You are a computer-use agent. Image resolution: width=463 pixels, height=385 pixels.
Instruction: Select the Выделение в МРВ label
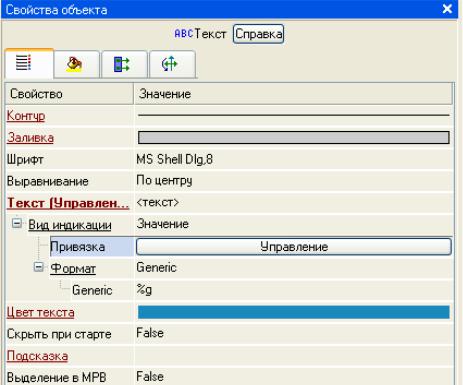coord(56,377)
